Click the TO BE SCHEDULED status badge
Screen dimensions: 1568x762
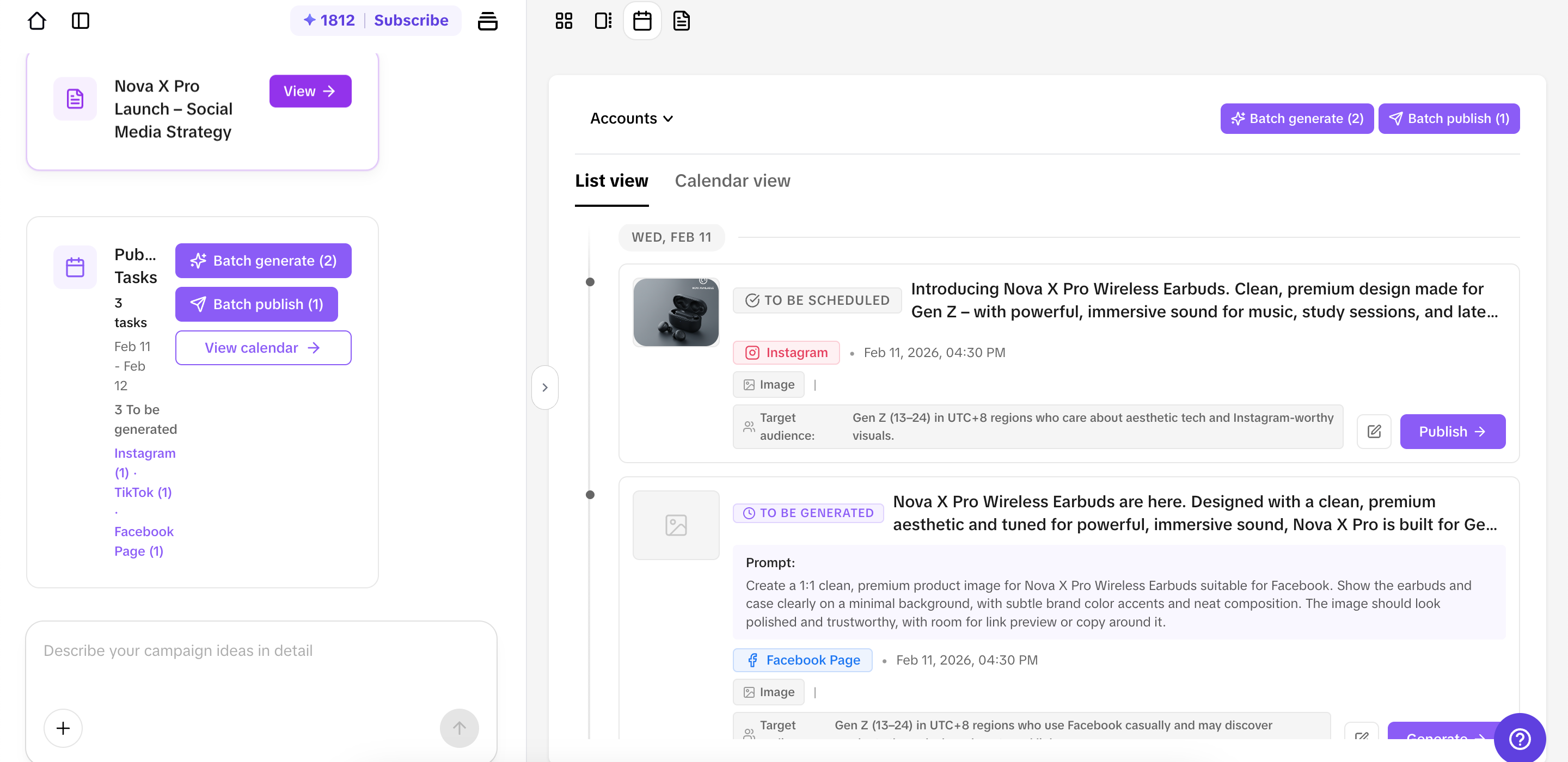tap(817, 300)
